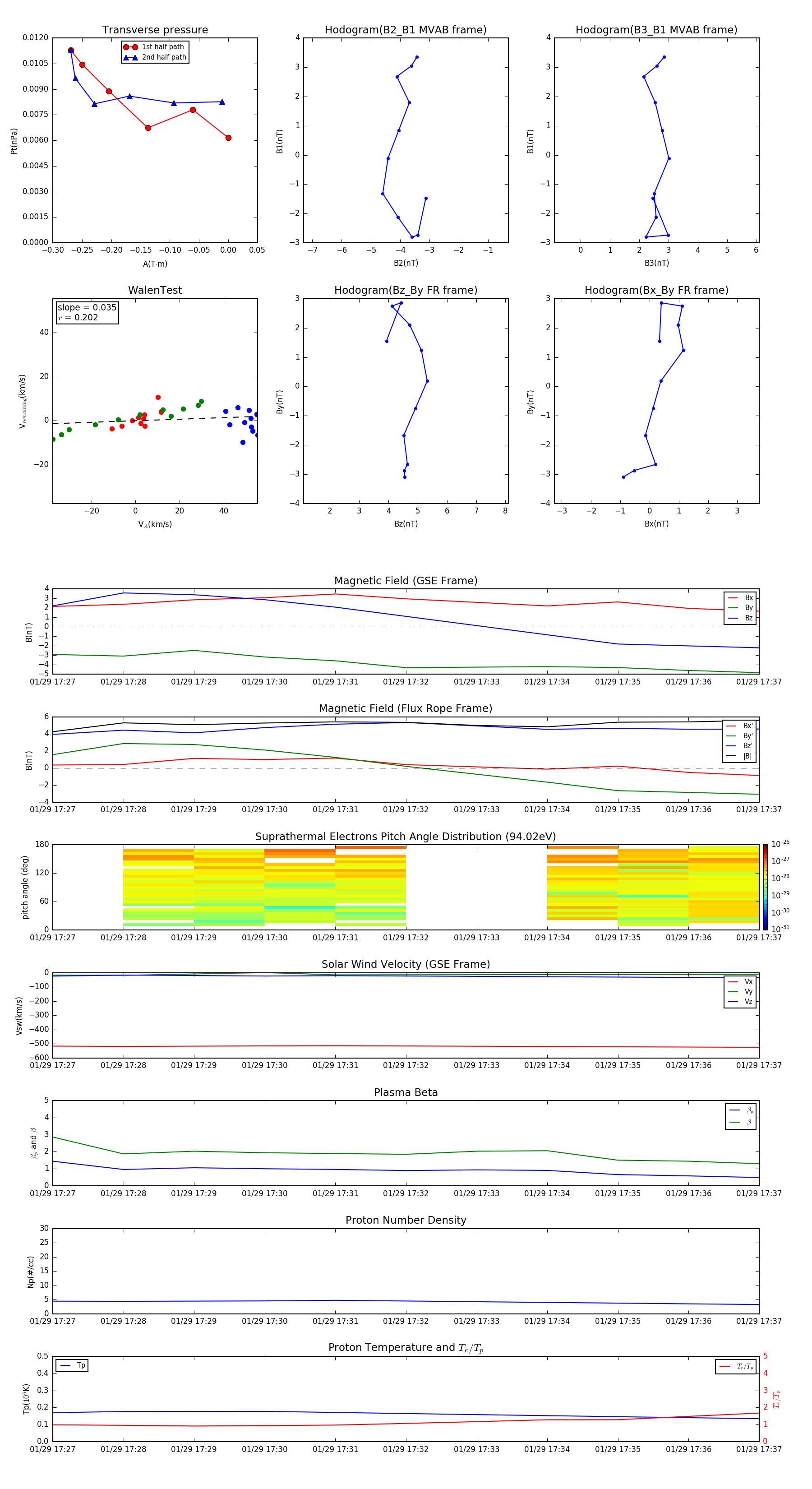Click the 'Hodogram(B3_B1 MVAB frame)' title
812x1489 pixels.
[656, 30]
